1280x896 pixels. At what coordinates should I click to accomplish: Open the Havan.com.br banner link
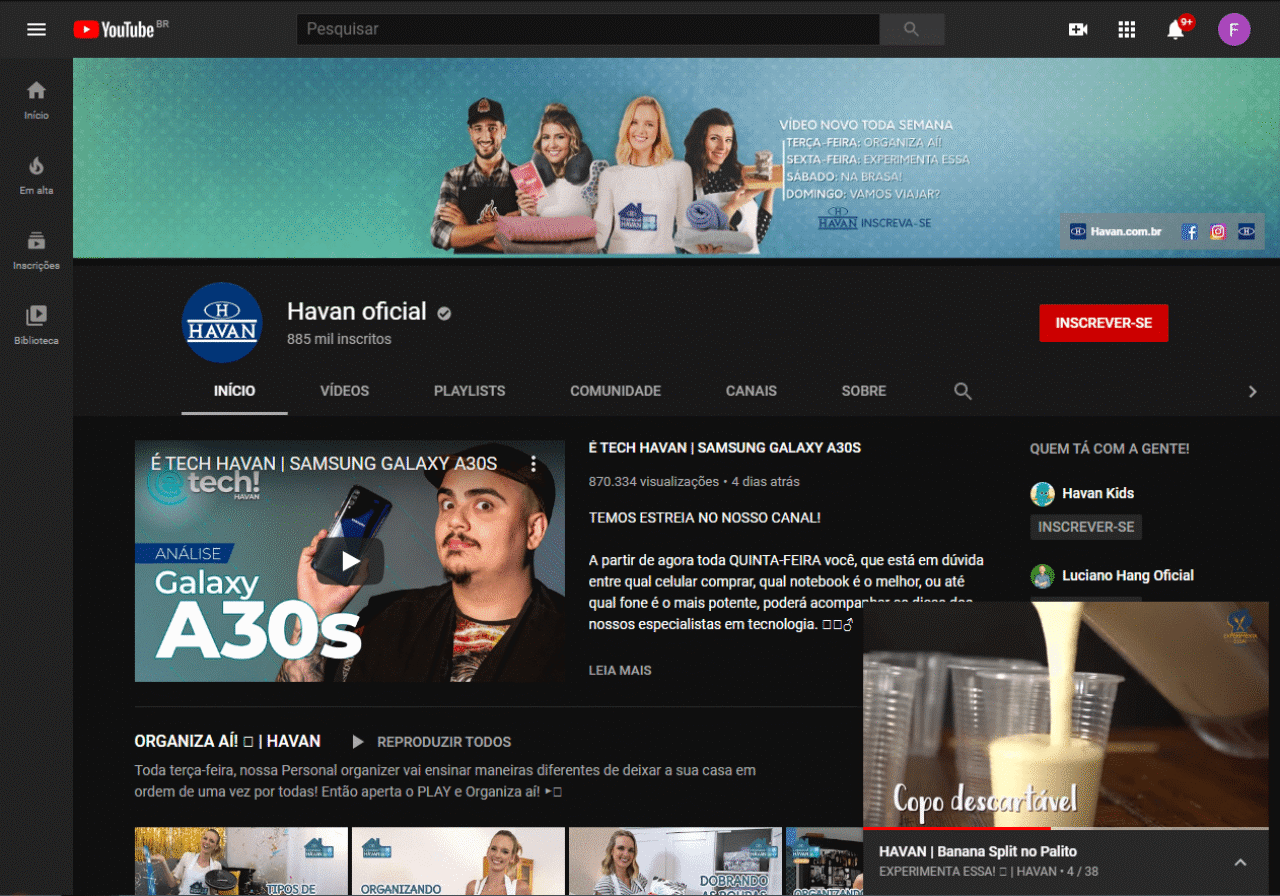tap(1116, 232)
